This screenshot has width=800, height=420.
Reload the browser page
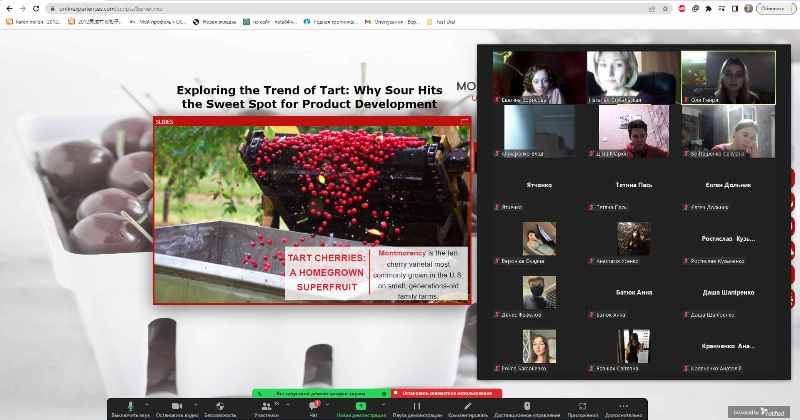tap(36, 9)
